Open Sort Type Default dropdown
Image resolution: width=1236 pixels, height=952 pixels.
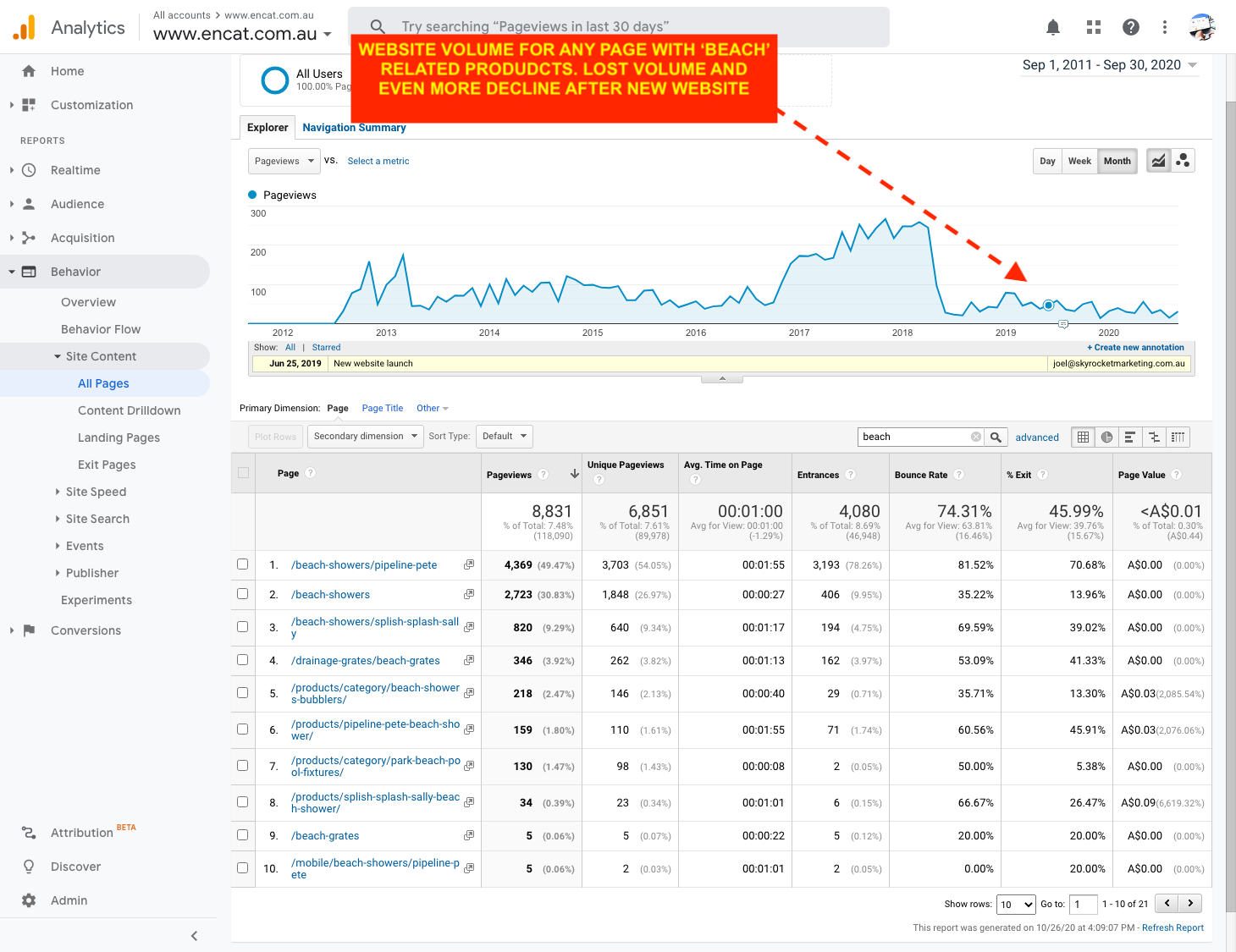click(x=505, y=437)
